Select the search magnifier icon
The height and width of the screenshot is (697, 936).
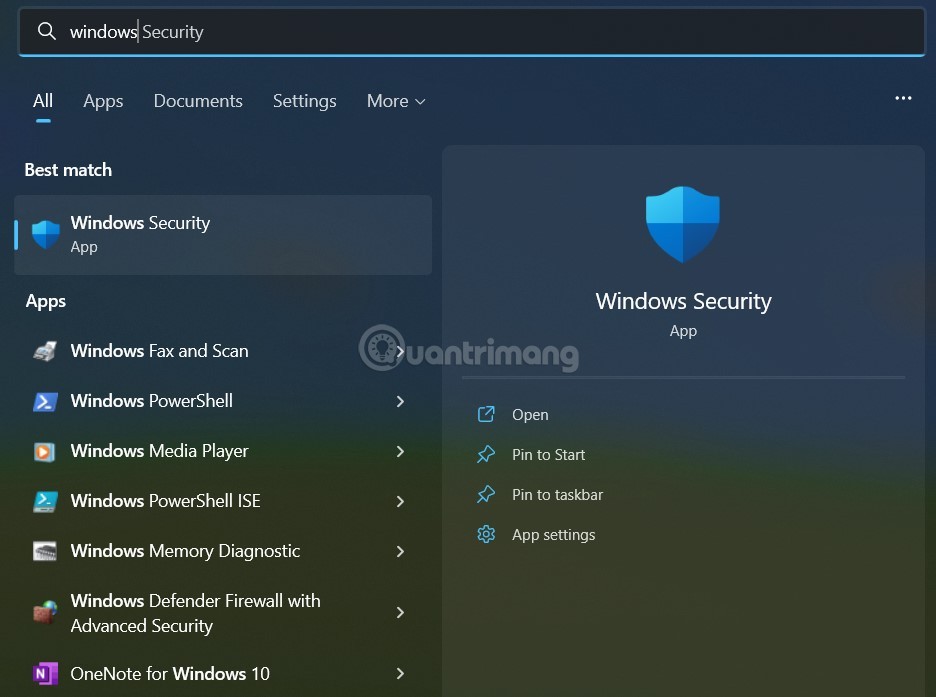[x=45, y=31]
